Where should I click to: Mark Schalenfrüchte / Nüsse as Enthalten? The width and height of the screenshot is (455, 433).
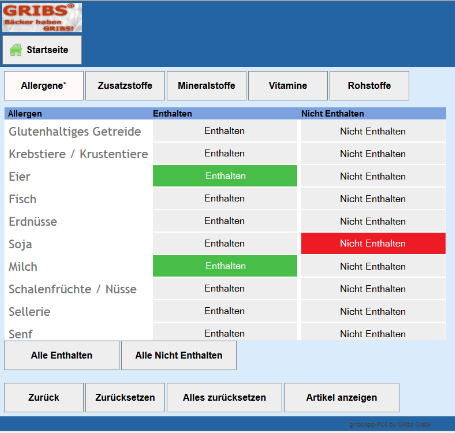(225, 288)
